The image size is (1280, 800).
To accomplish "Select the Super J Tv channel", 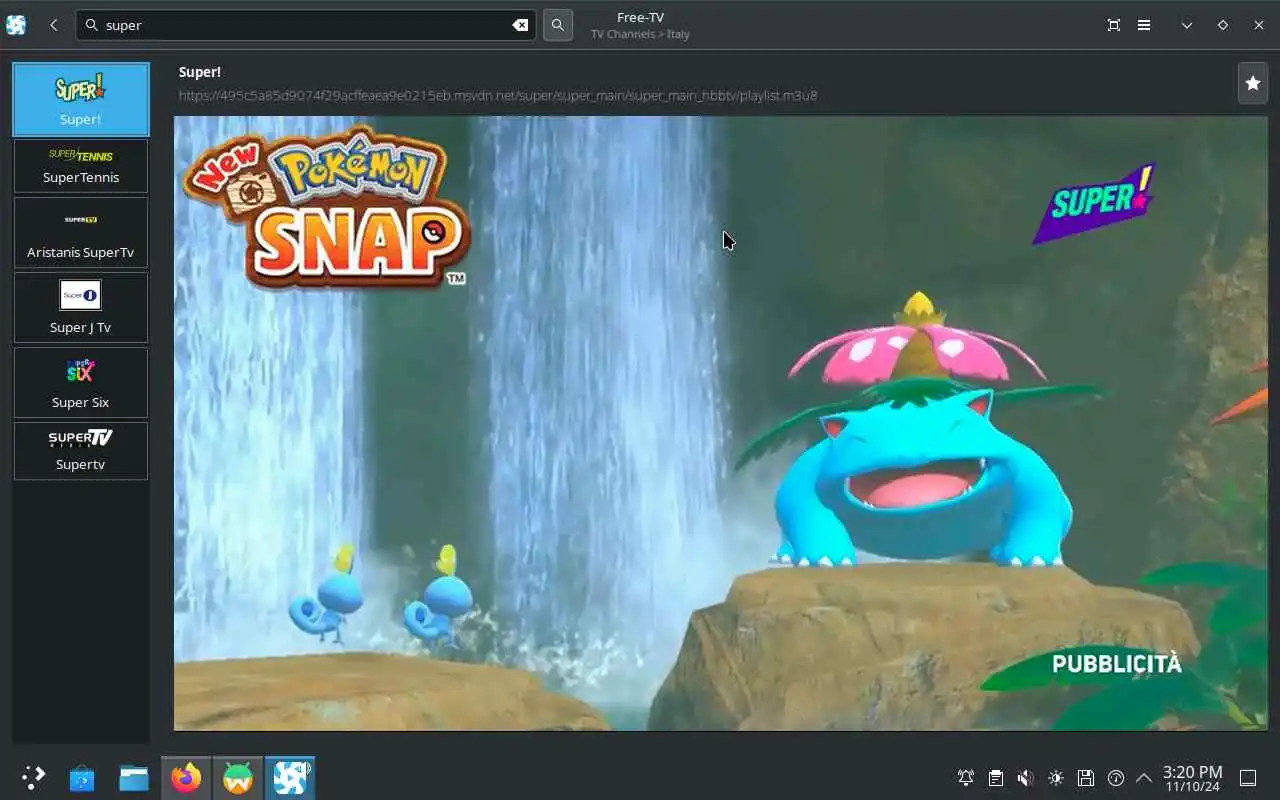I will 81,307.
